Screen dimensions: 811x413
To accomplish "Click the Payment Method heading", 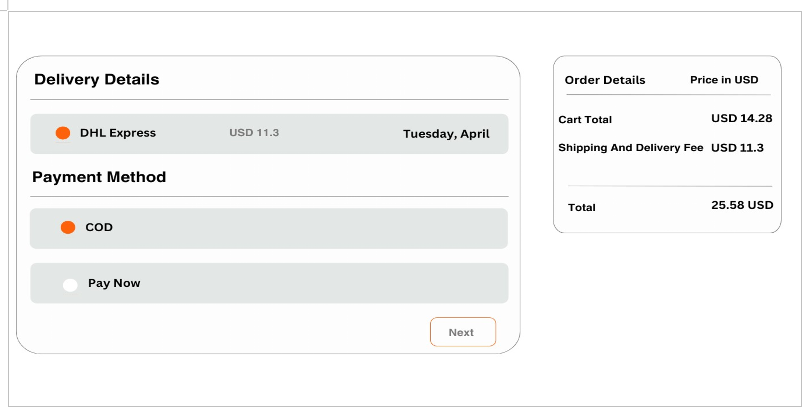I will pyautogui.click(x=99, y=177).
